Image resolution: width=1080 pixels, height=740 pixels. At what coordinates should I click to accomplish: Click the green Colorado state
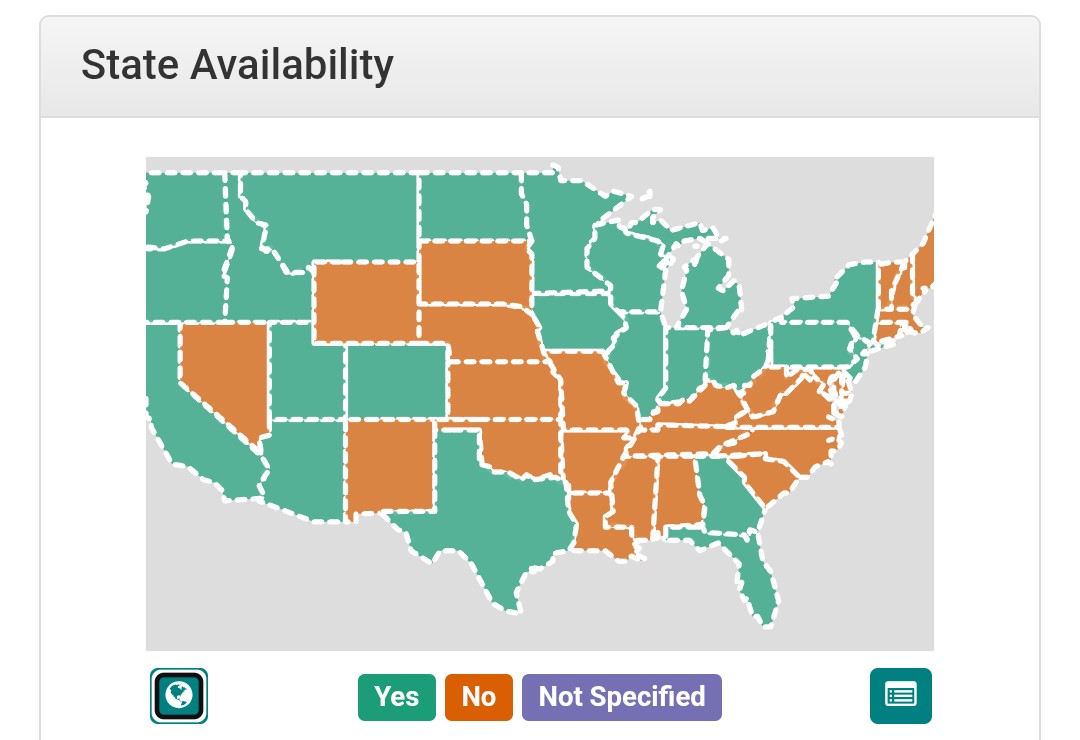397,380
